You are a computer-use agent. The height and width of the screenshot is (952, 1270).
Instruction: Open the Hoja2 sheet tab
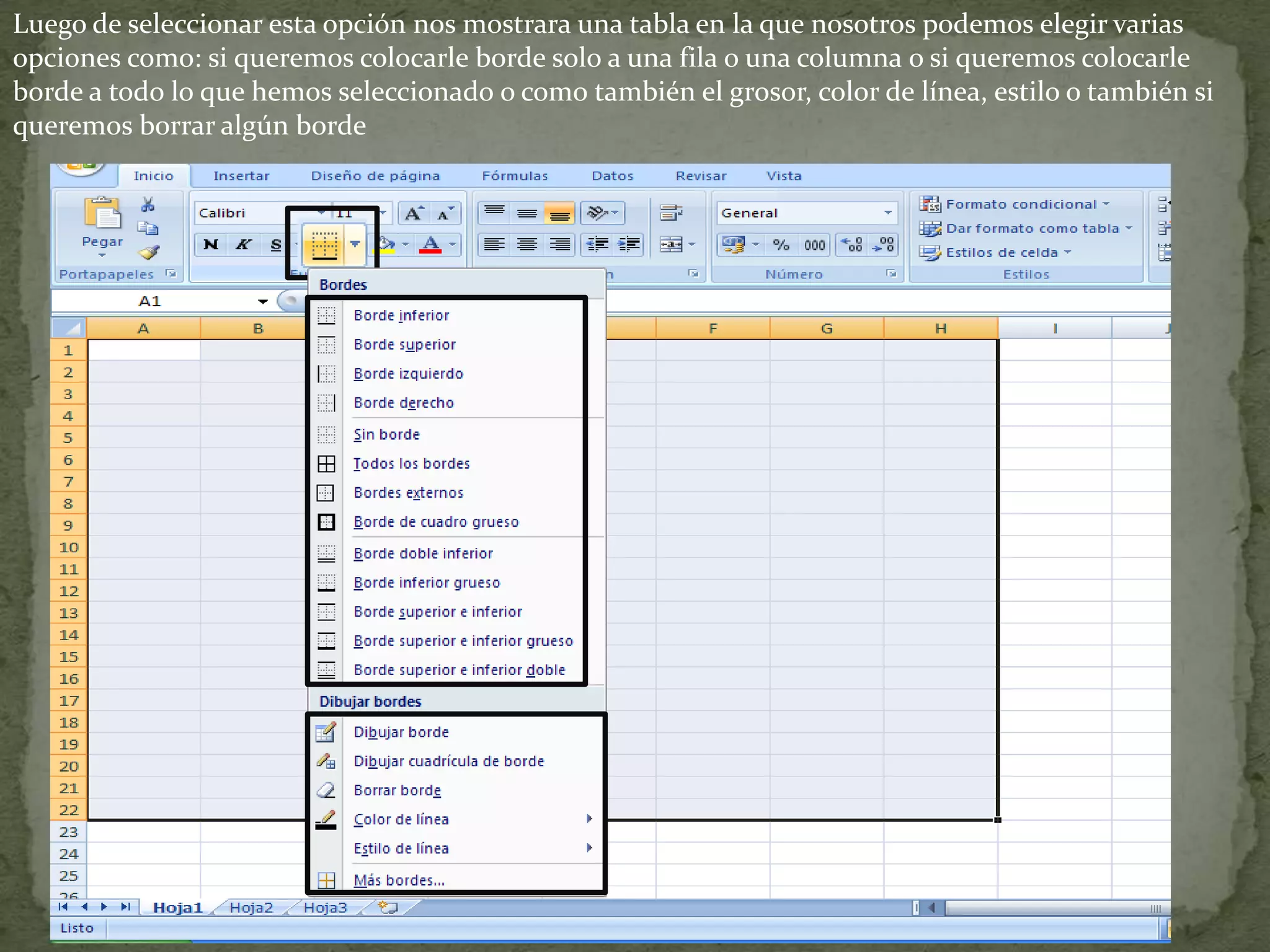(x=251, y=907)
